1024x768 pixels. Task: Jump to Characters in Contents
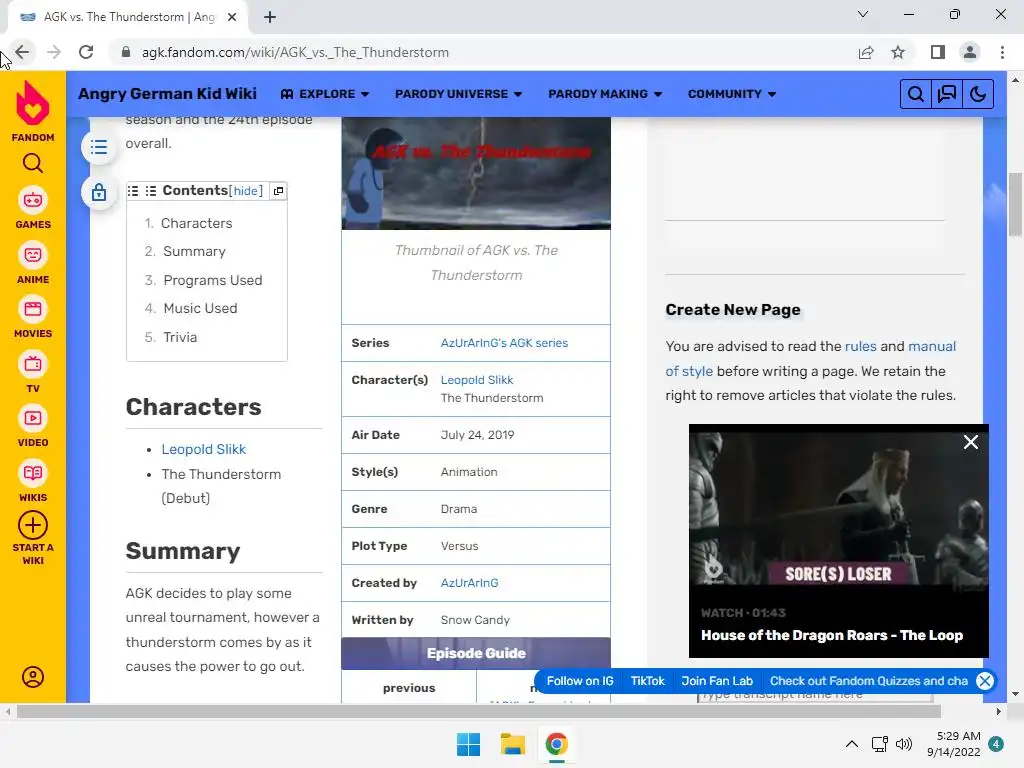click(x=197, y=223)
